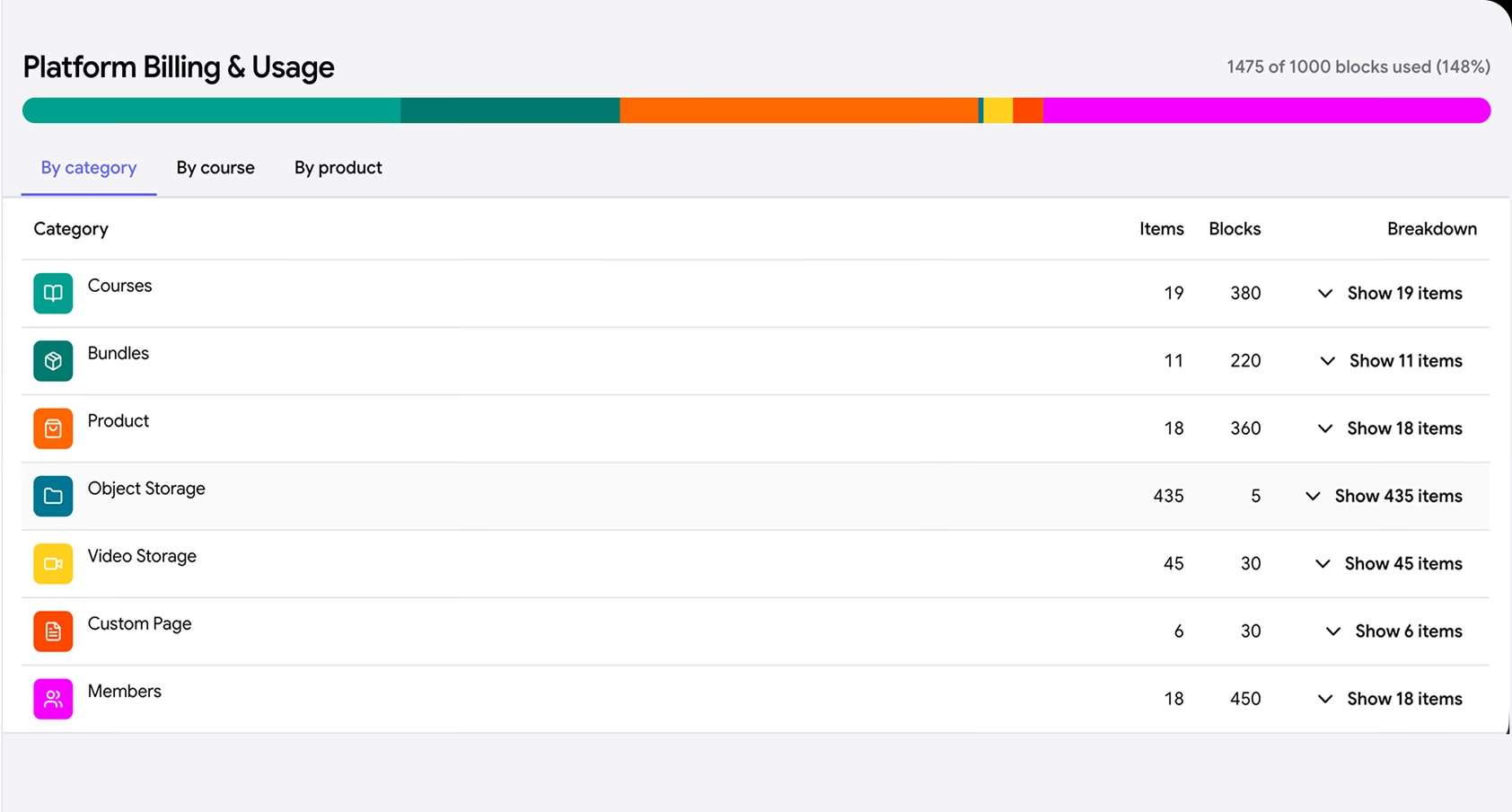Expand Show 11 items for Bundles
Viewport: 1512px width, 812px height.
pos(1391,360)
